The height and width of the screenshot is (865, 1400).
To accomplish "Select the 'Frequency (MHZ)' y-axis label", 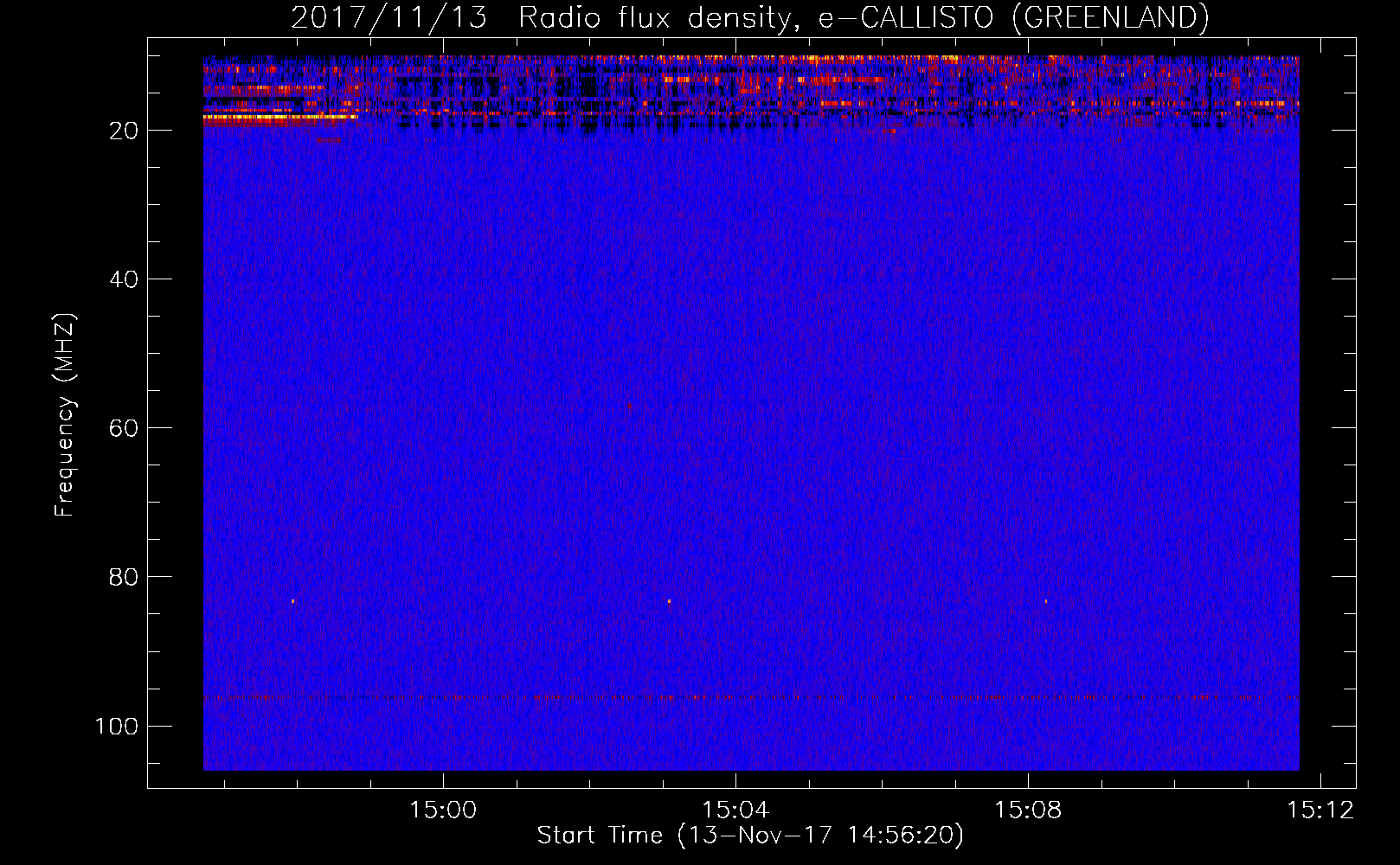I will coord(65,415).
